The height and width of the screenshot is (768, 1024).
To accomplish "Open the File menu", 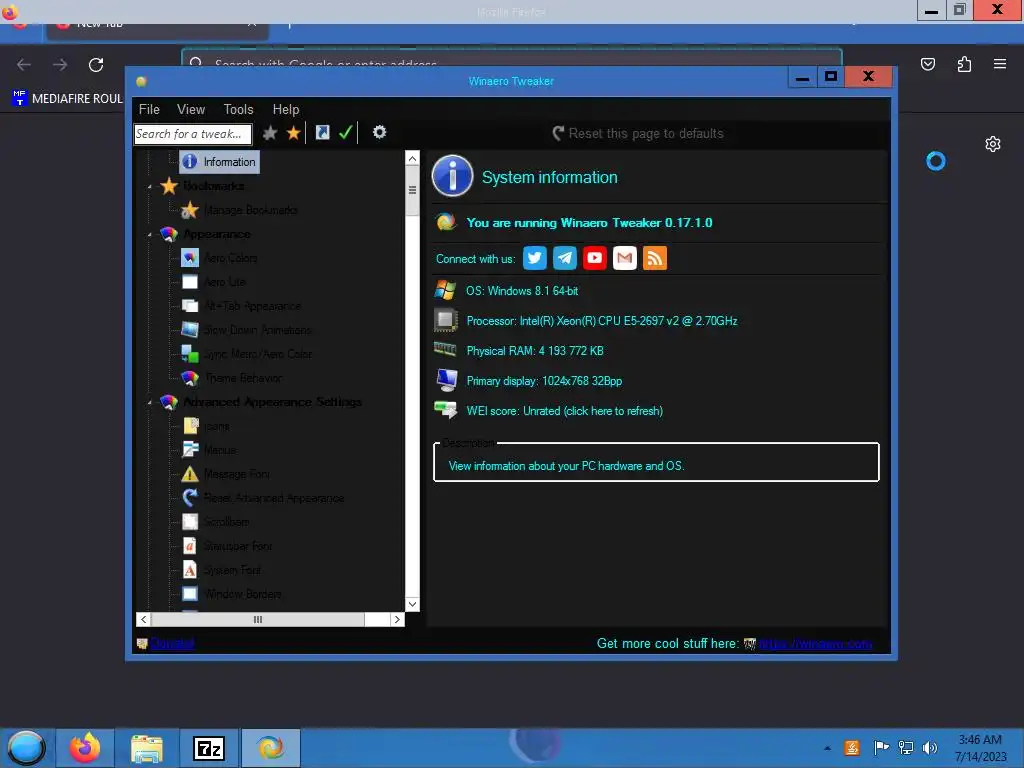I will (149, 109).
